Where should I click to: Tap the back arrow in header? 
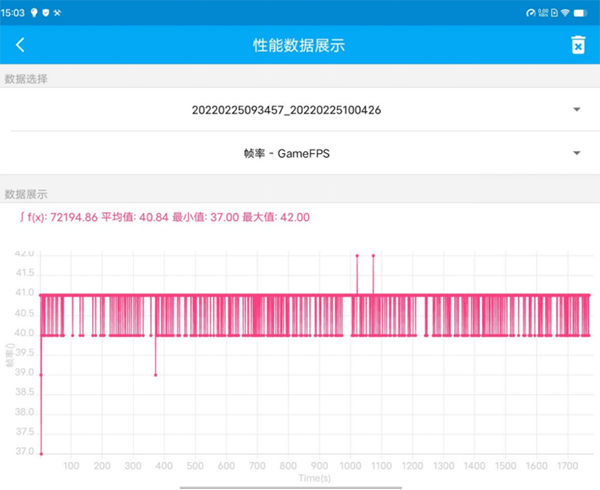tap(20, 45)
